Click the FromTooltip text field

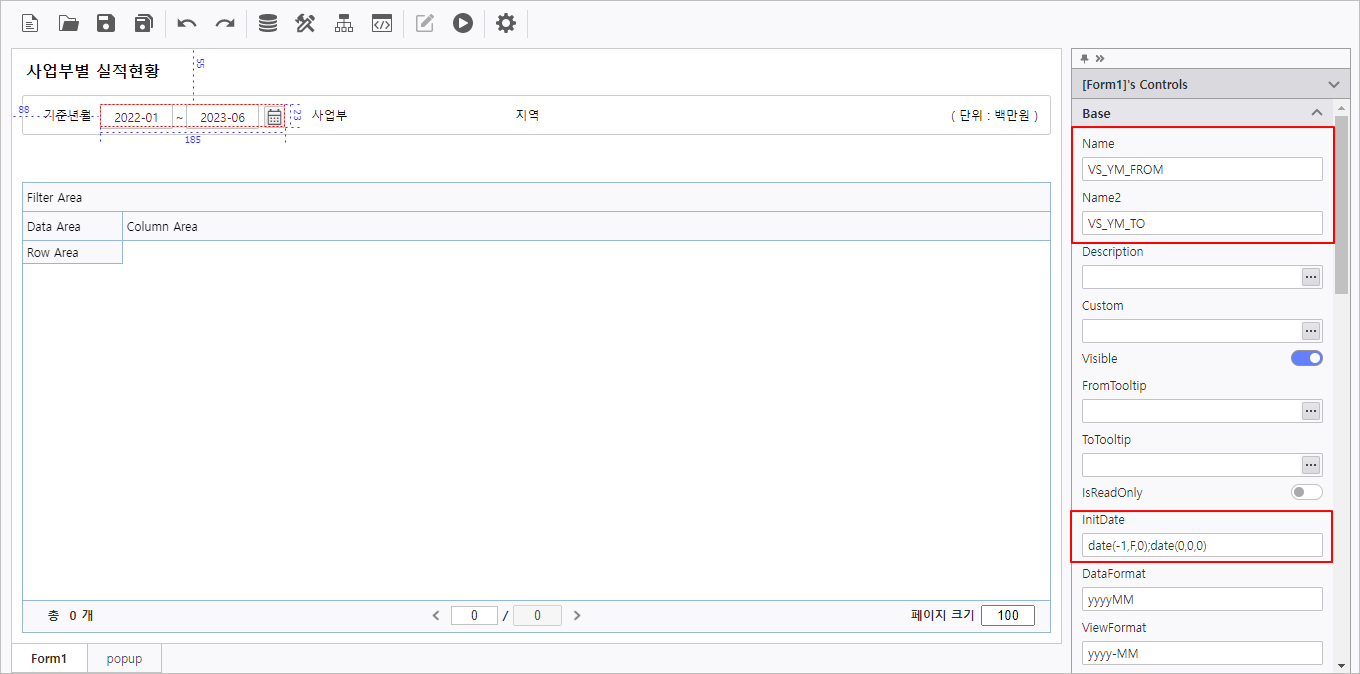(x=1191, y=411)
